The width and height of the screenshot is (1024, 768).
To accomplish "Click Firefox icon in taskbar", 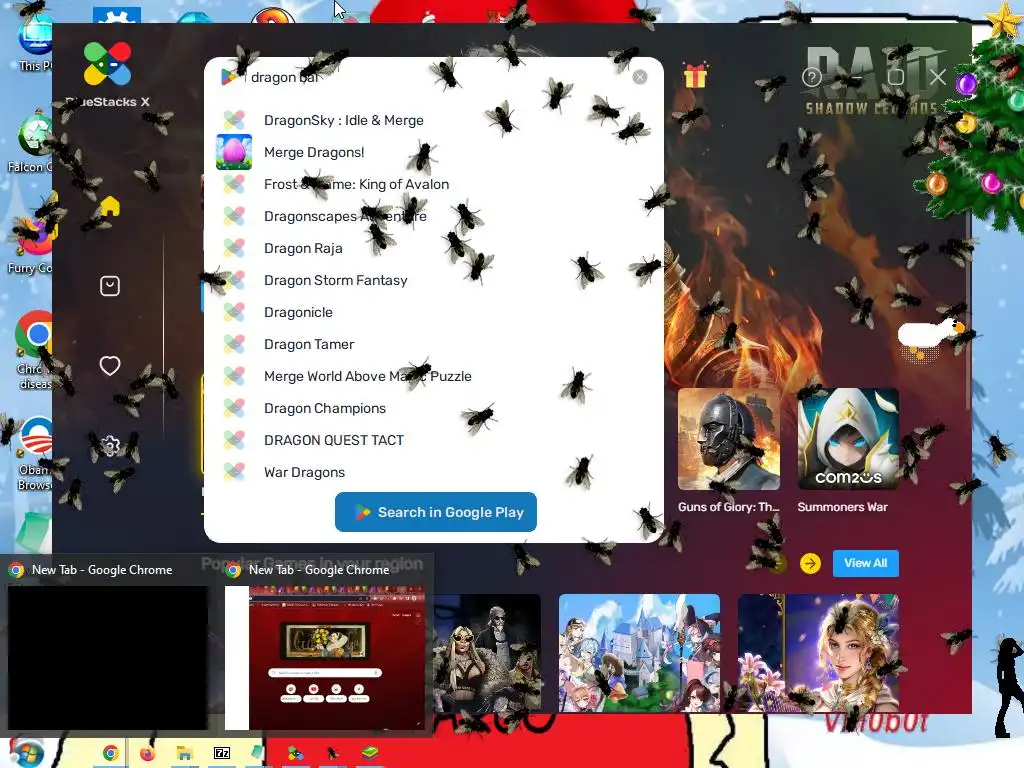I will pos(148,753).
